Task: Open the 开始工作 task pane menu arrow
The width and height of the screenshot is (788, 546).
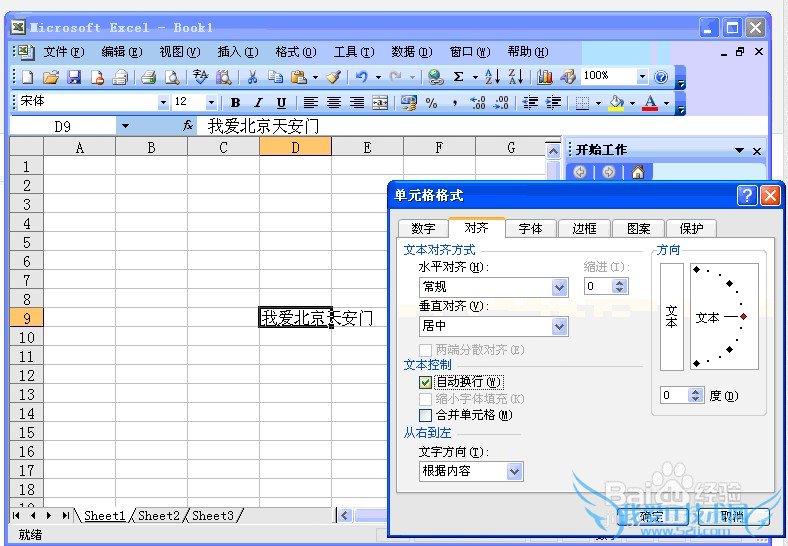Action: tap(739, 150)
